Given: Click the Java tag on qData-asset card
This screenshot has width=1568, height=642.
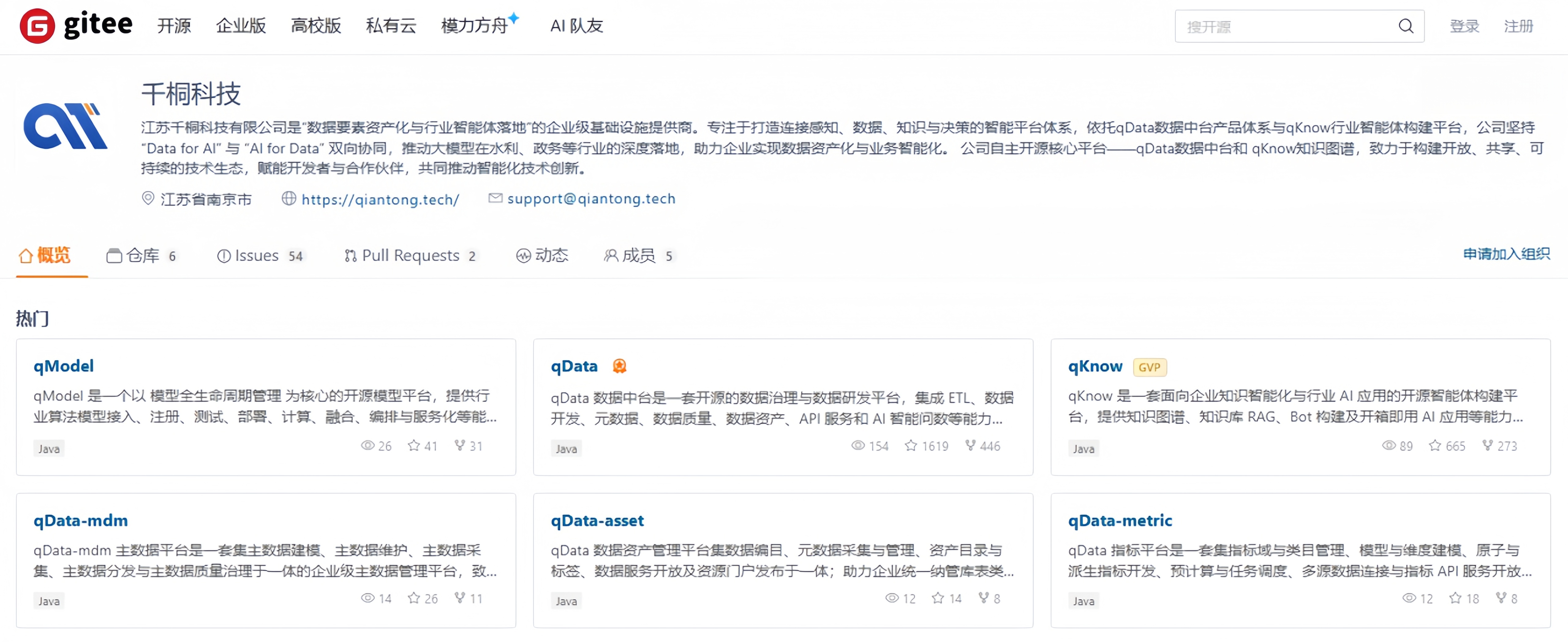Looking at the screenshot, I should (x=566, y=601).
